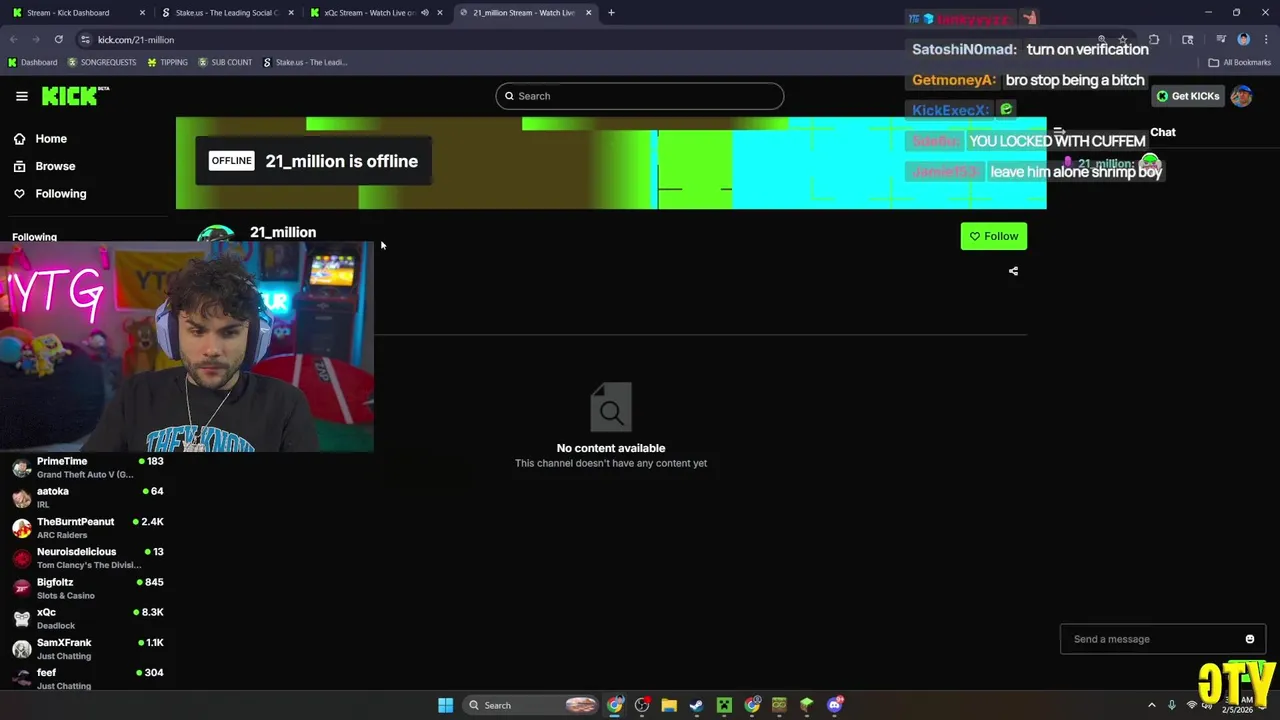Click the browser back arrow
Viewport: 1280px width, 720px height.
tap(14, 39)
